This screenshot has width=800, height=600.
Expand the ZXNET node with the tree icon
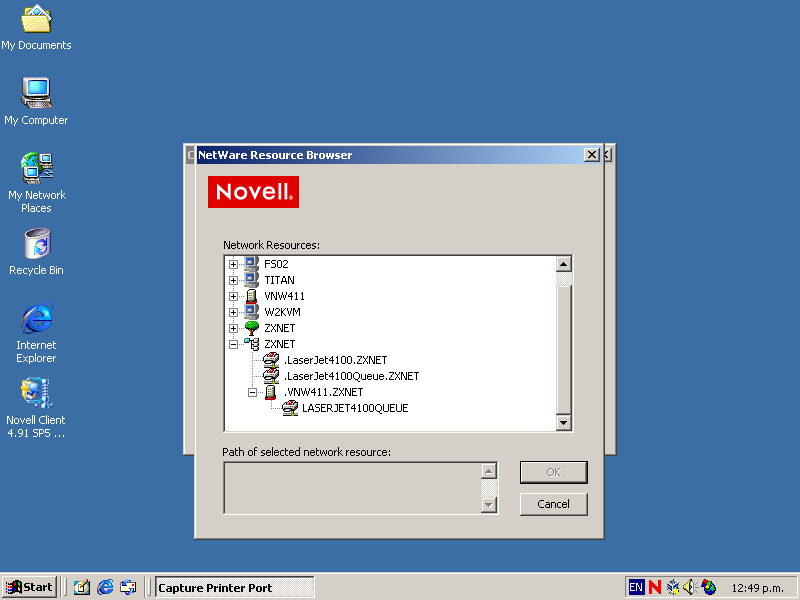point(233,328)
